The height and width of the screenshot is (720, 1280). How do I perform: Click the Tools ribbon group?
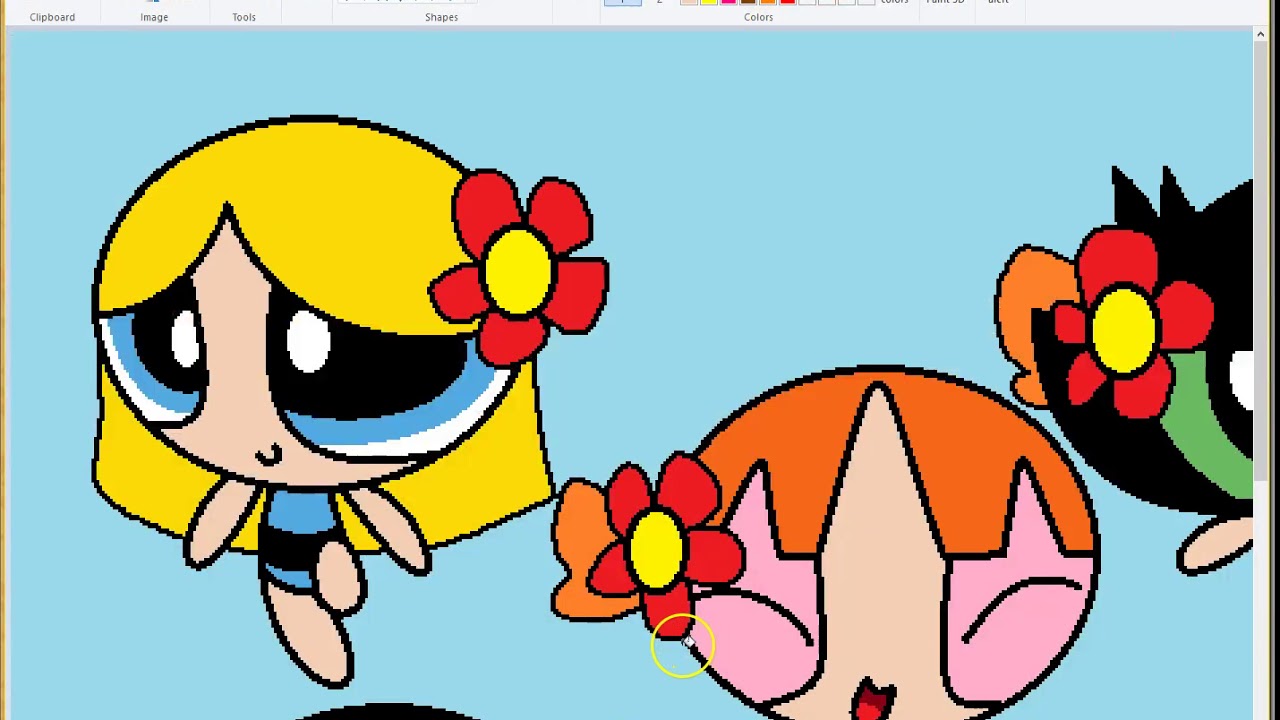coord(244,17)
